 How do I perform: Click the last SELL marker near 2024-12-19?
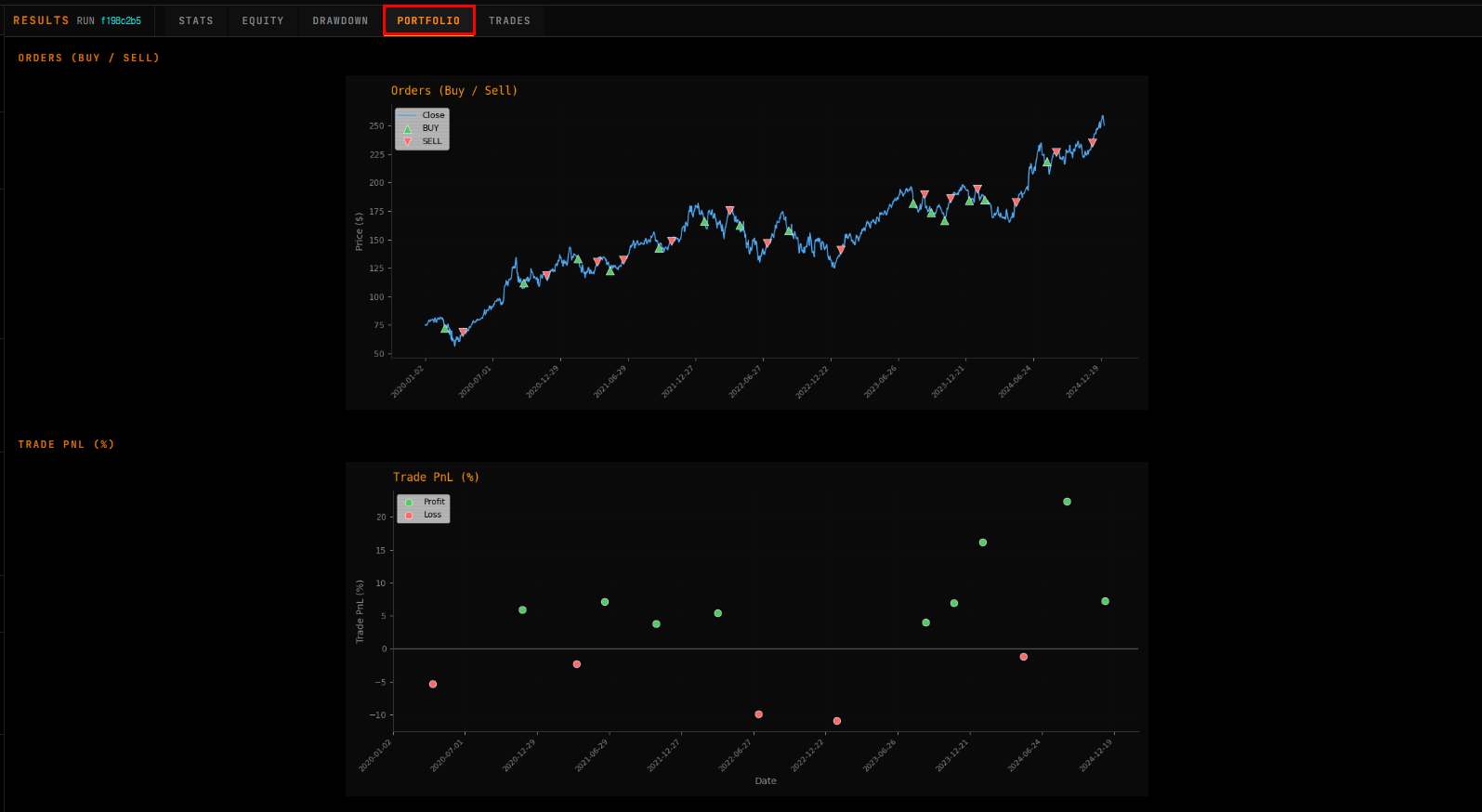click(x=1093, y=143)
